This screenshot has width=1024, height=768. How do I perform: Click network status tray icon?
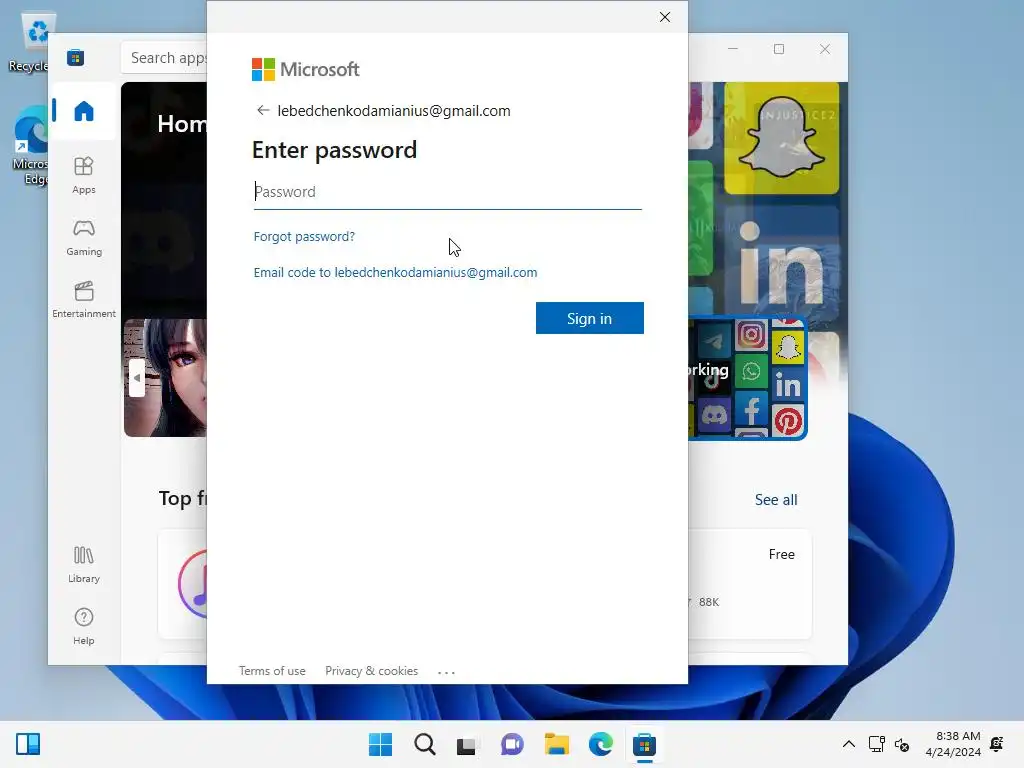(876, 744)
